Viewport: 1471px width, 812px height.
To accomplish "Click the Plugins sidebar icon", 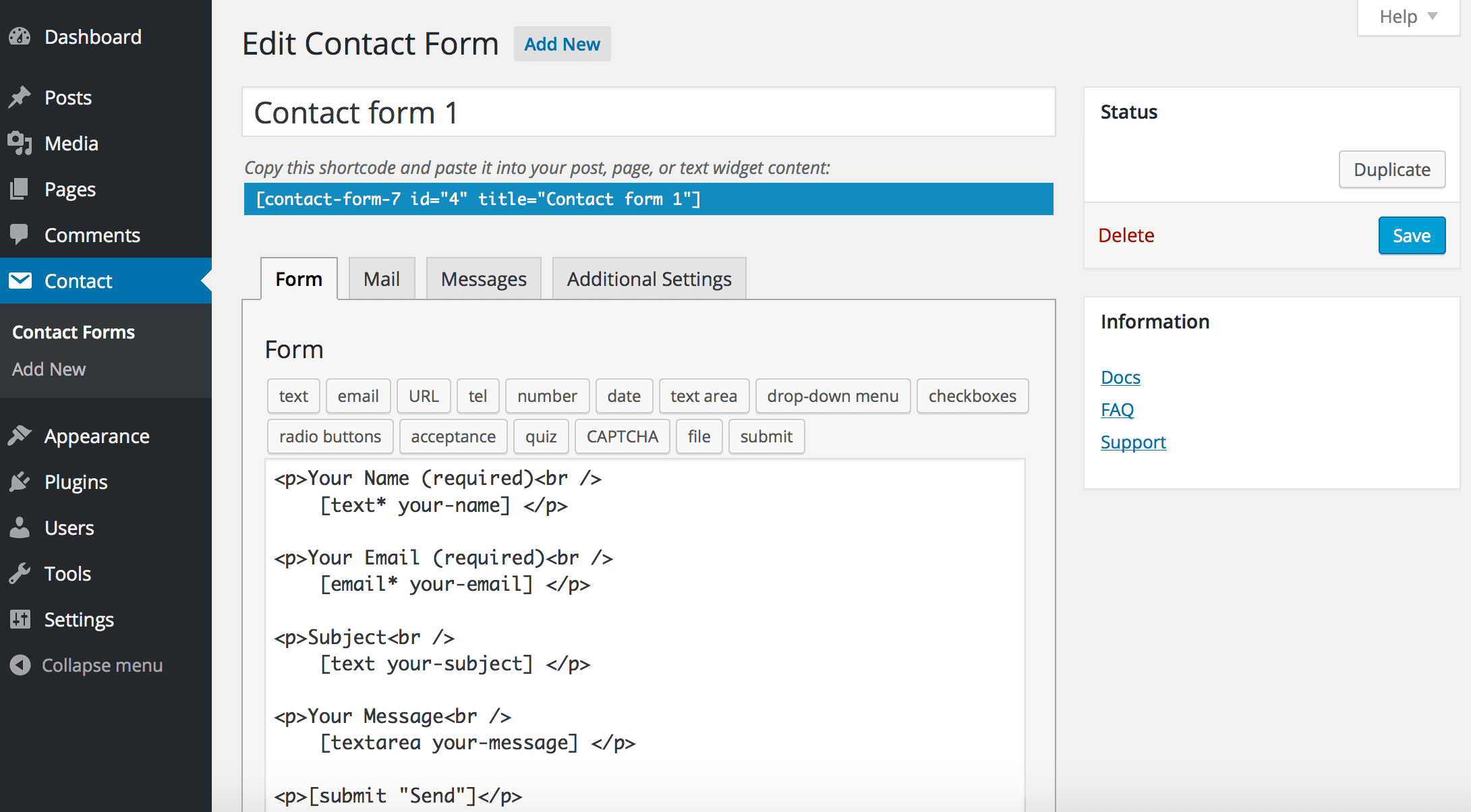I will [x=20, y=481].
